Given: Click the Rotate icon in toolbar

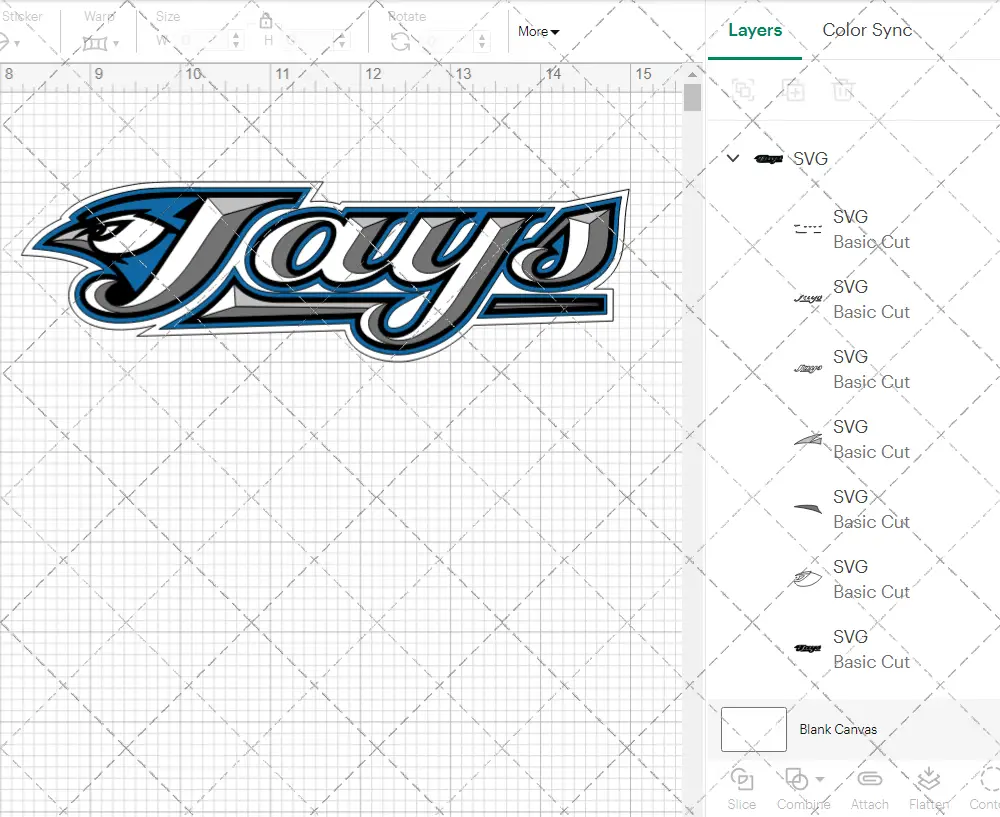Looking at the screenshot, I should coord(400,41).
